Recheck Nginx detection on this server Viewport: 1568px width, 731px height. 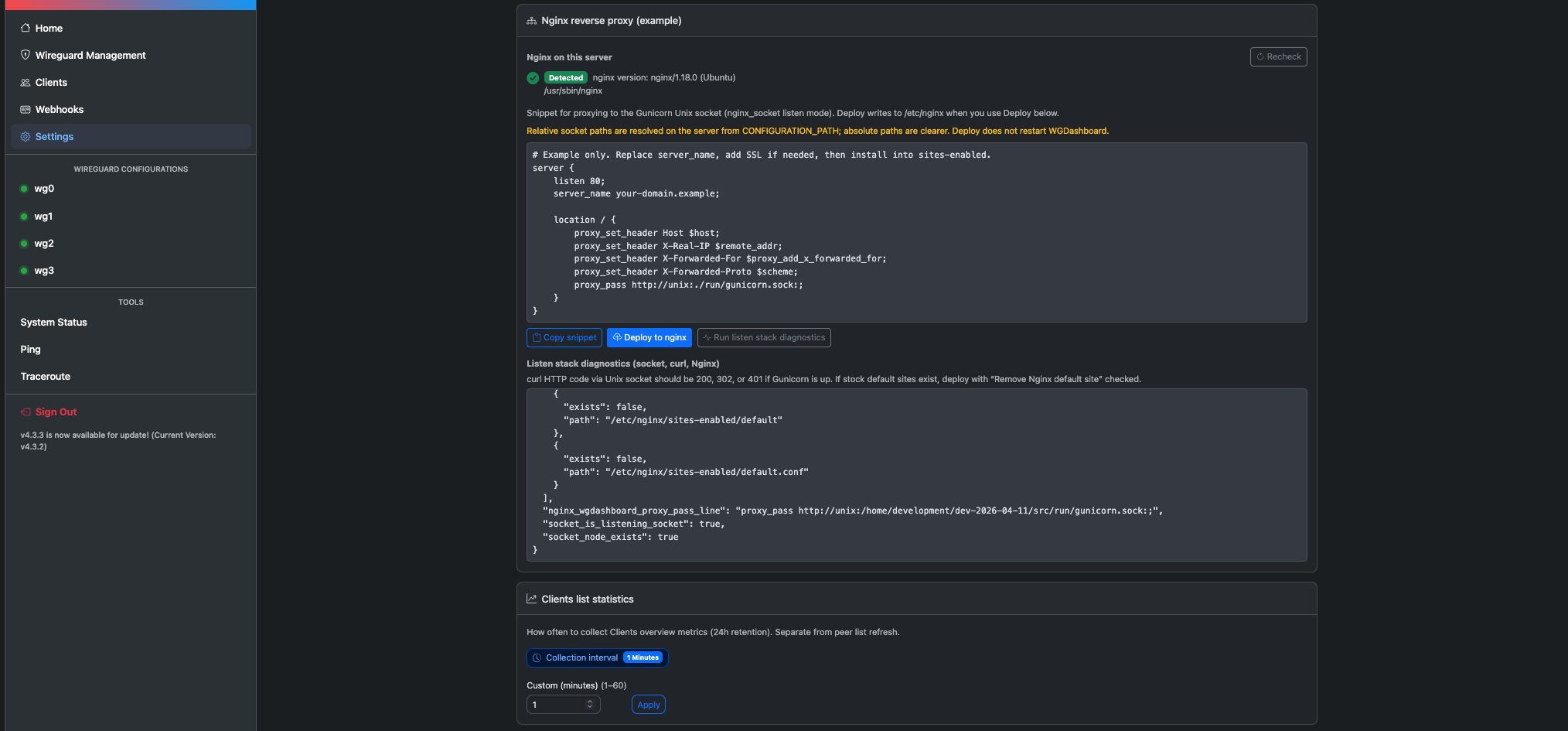[1278, 56]
